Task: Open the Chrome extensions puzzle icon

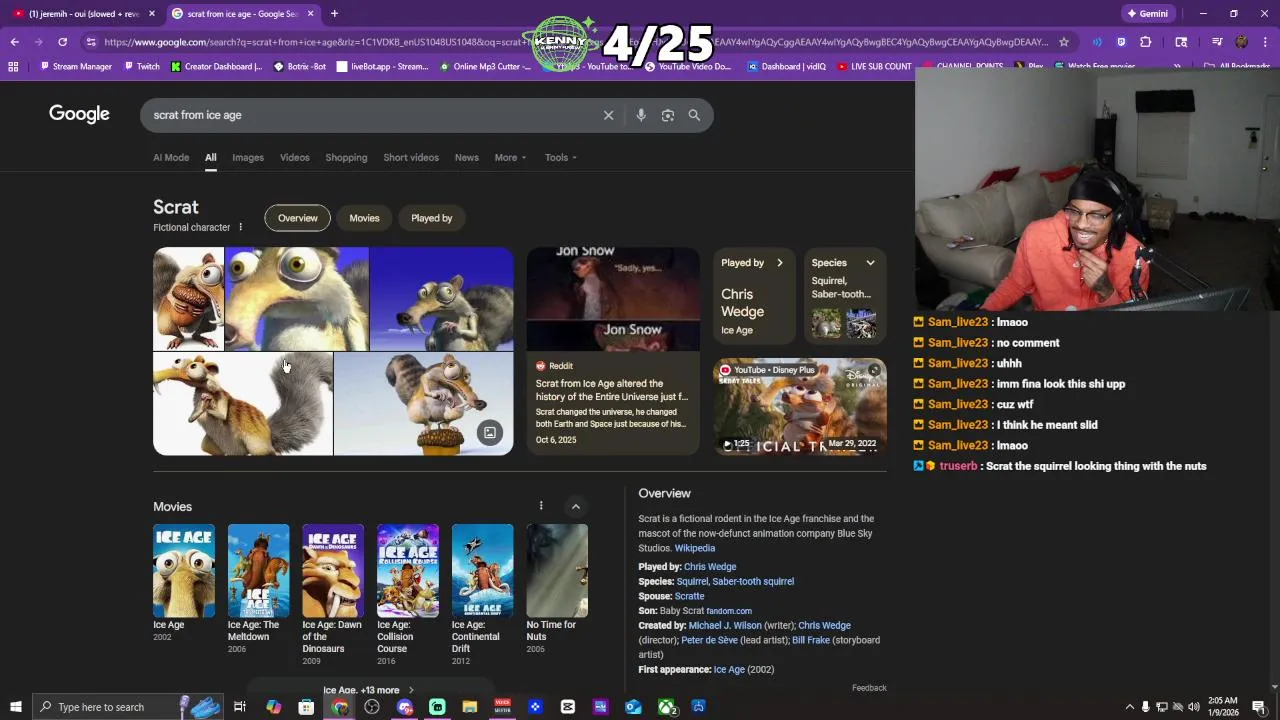Action: pyautogui.click(x=1146, y=42)
